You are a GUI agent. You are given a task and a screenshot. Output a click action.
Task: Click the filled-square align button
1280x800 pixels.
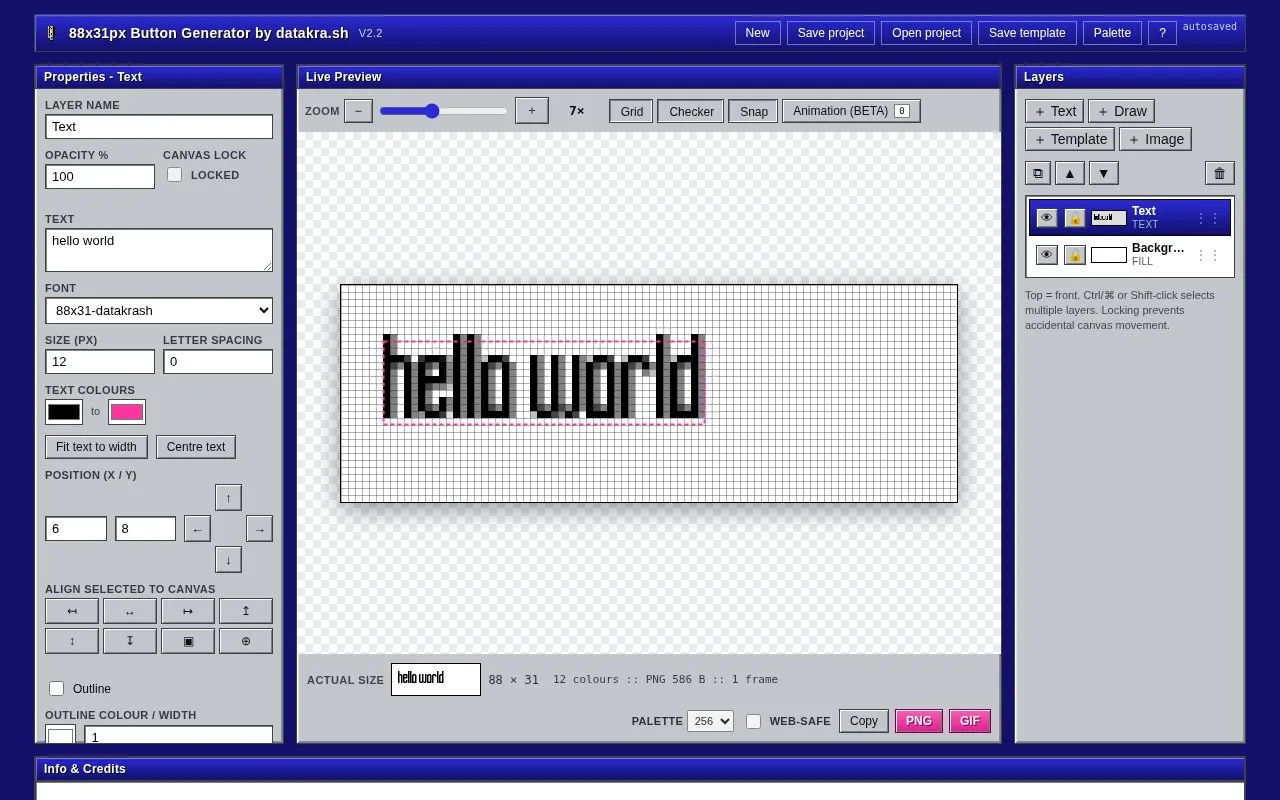(x=188, y=641)
